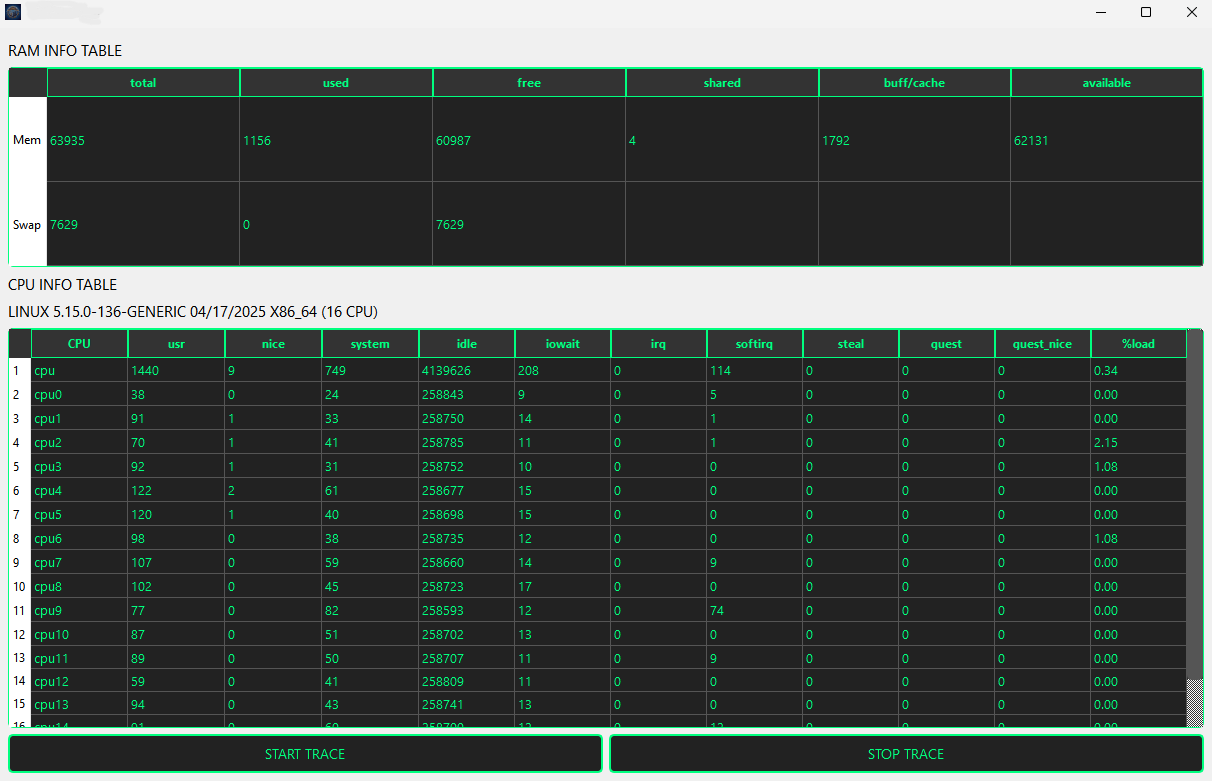Minimize the window
The height and width of the screenshot is (781, 1212).
[x=1100, y=13]
